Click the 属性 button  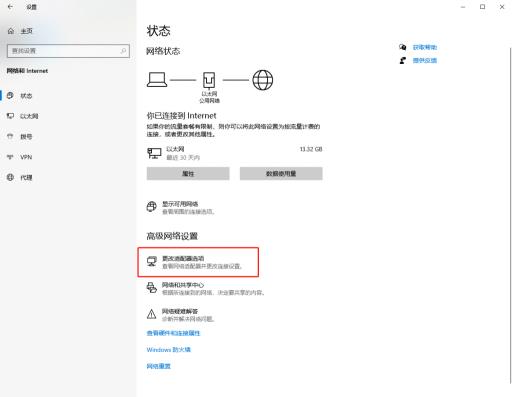coord(188,173)
